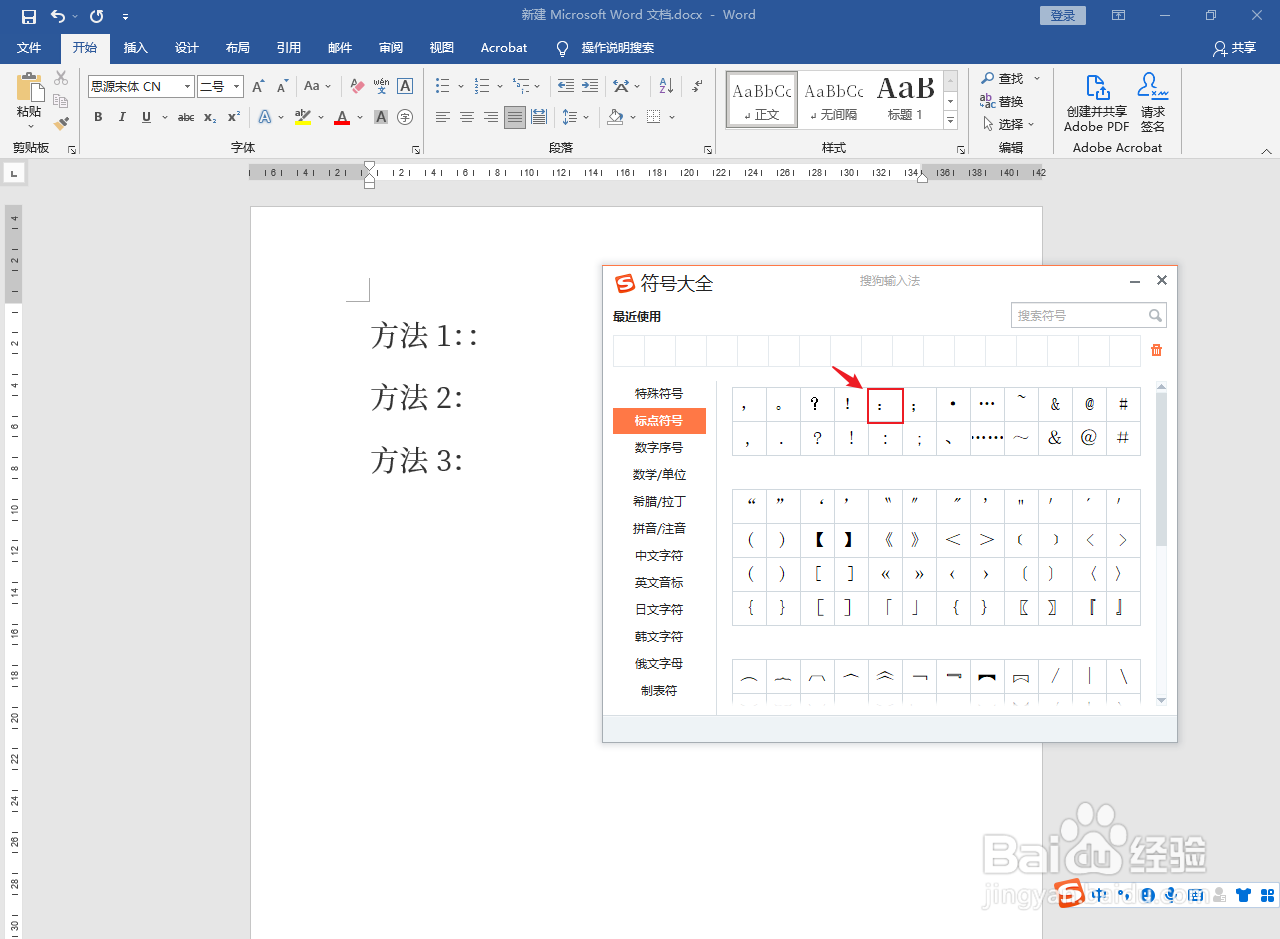Switch to the 插入 ribbon tab

[x=135, y=48]
